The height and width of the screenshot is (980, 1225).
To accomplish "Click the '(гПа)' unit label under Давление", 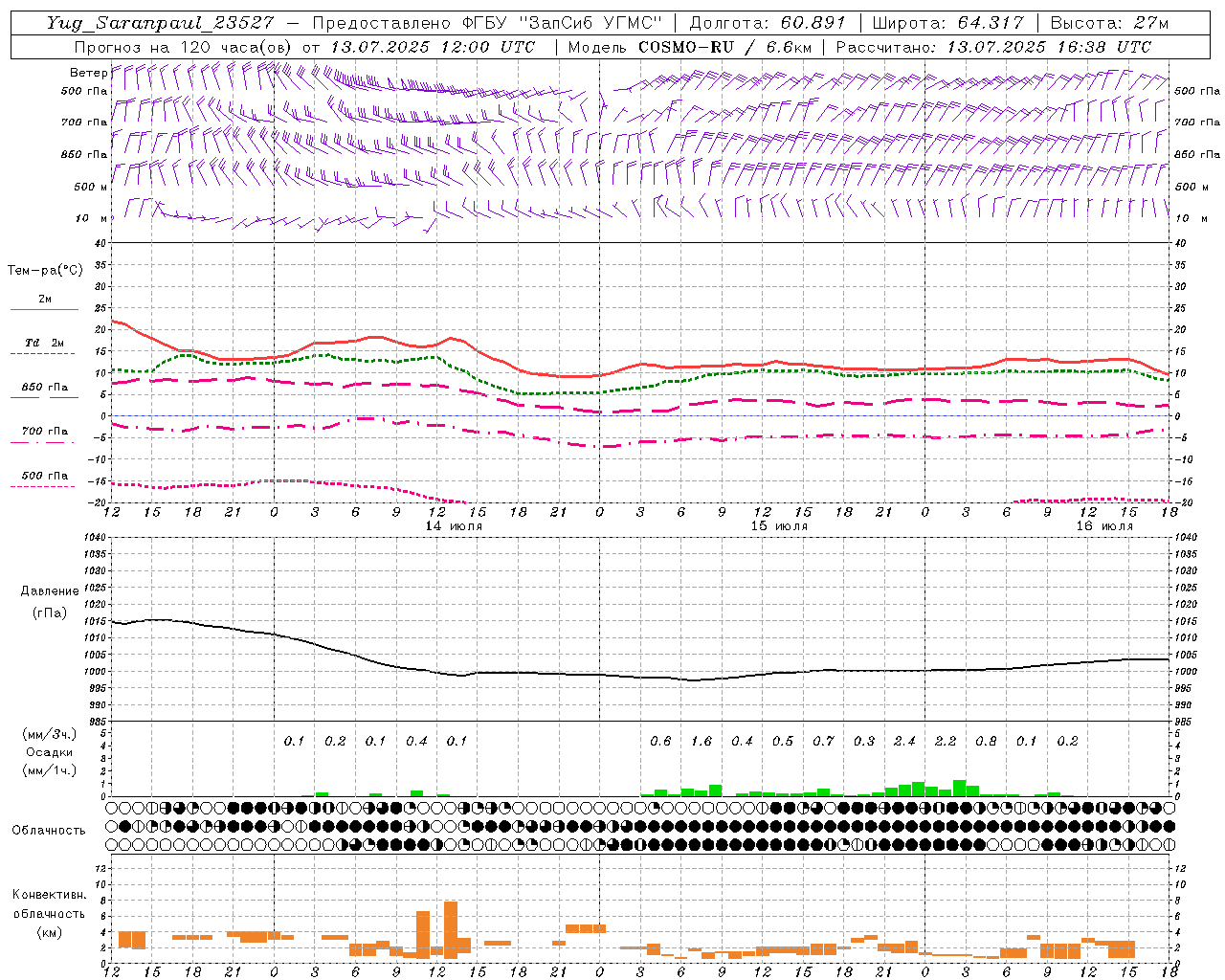I will click(x=50, y=613).
